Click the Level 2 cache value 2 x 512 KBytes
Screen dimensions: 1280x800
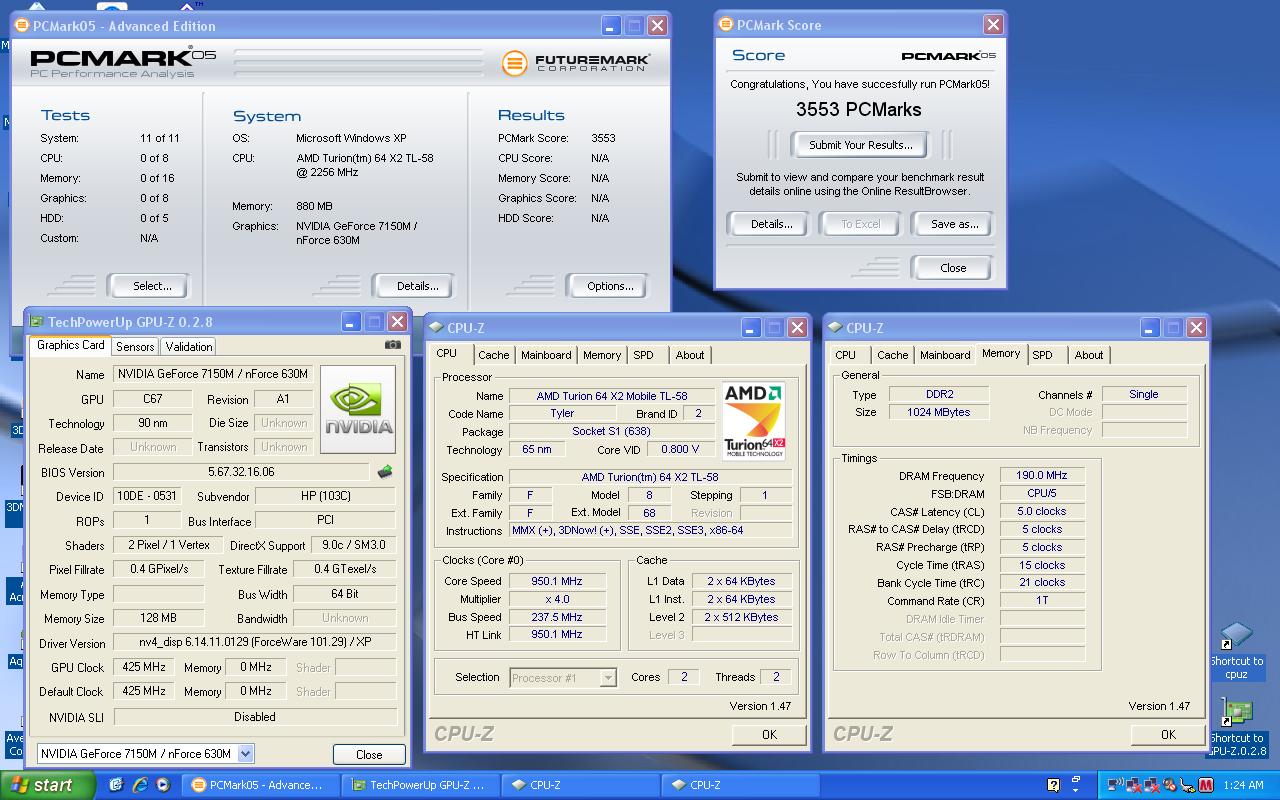pyautogui.click(x=741, y=617)
